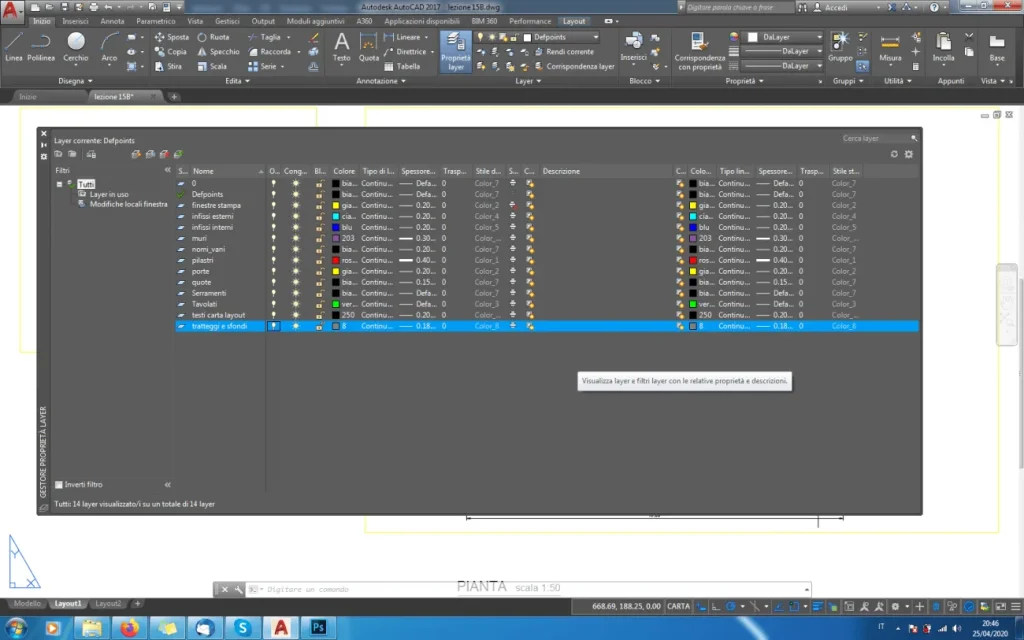Click the Cerca layer search field
1024x640 pixels.
[x=875, y=138]
